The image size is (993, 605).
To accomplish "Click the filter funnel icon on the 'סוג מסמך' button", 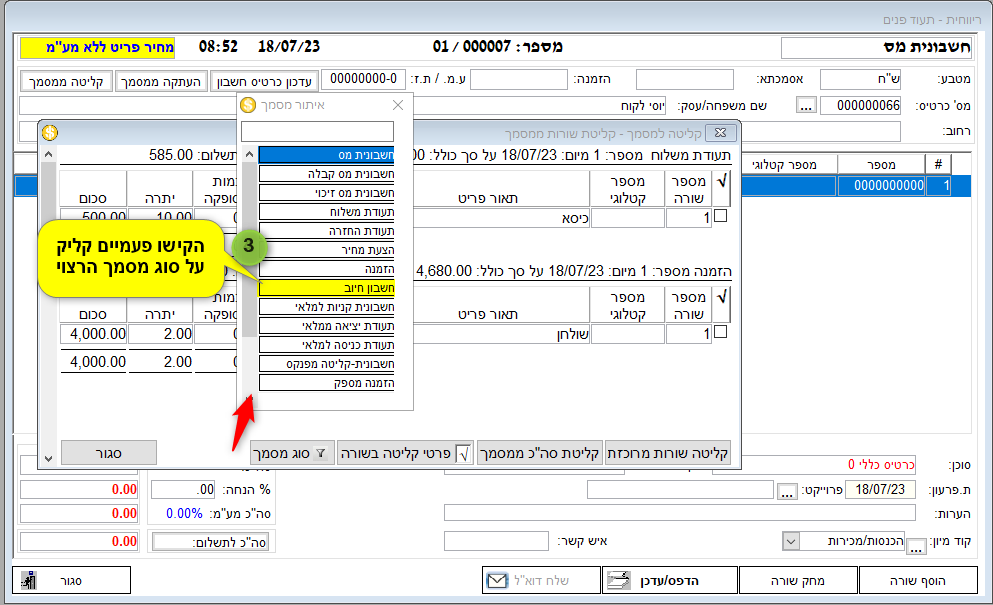I will pos(321,454).
